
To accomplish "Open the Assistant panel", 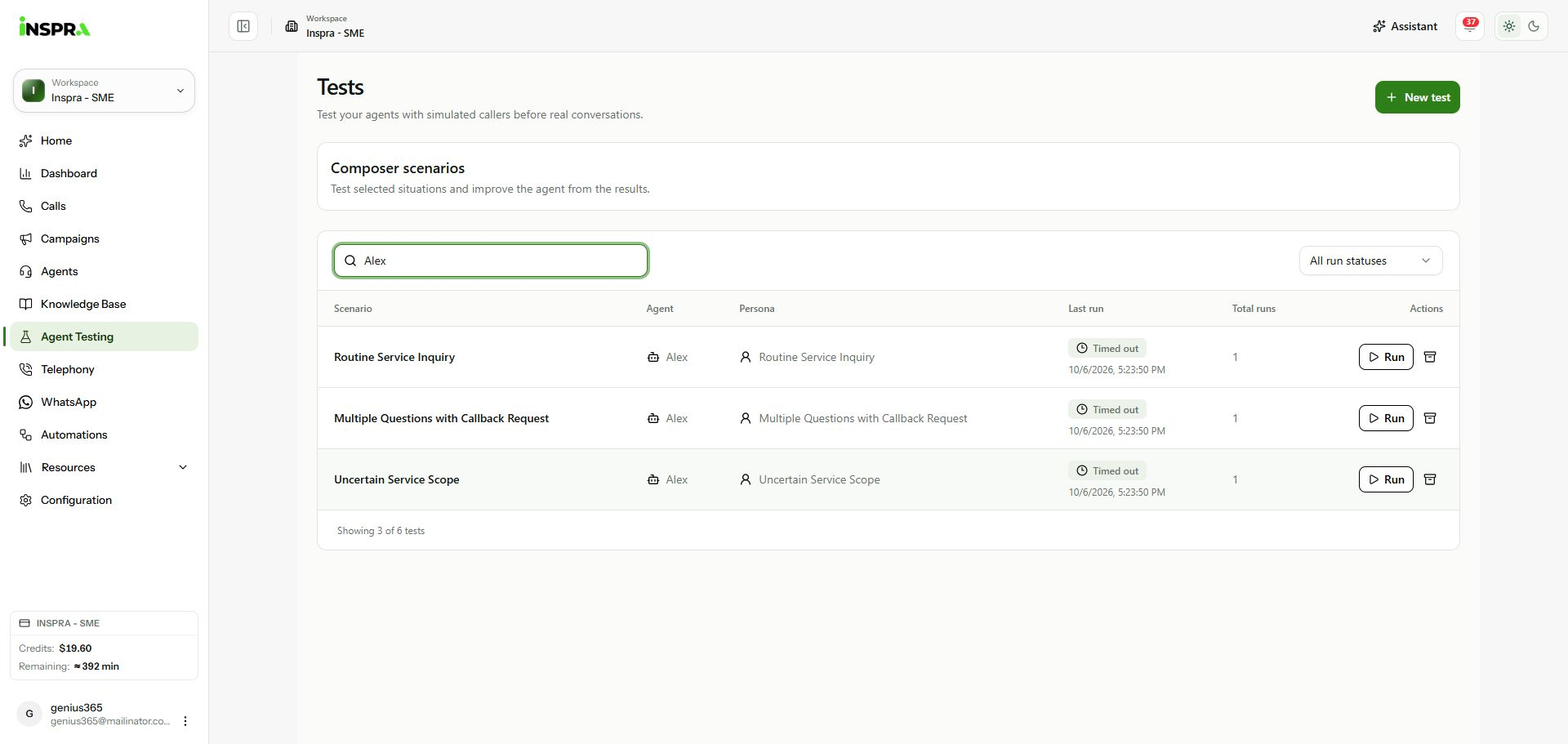I will (x=1405, y=26).
